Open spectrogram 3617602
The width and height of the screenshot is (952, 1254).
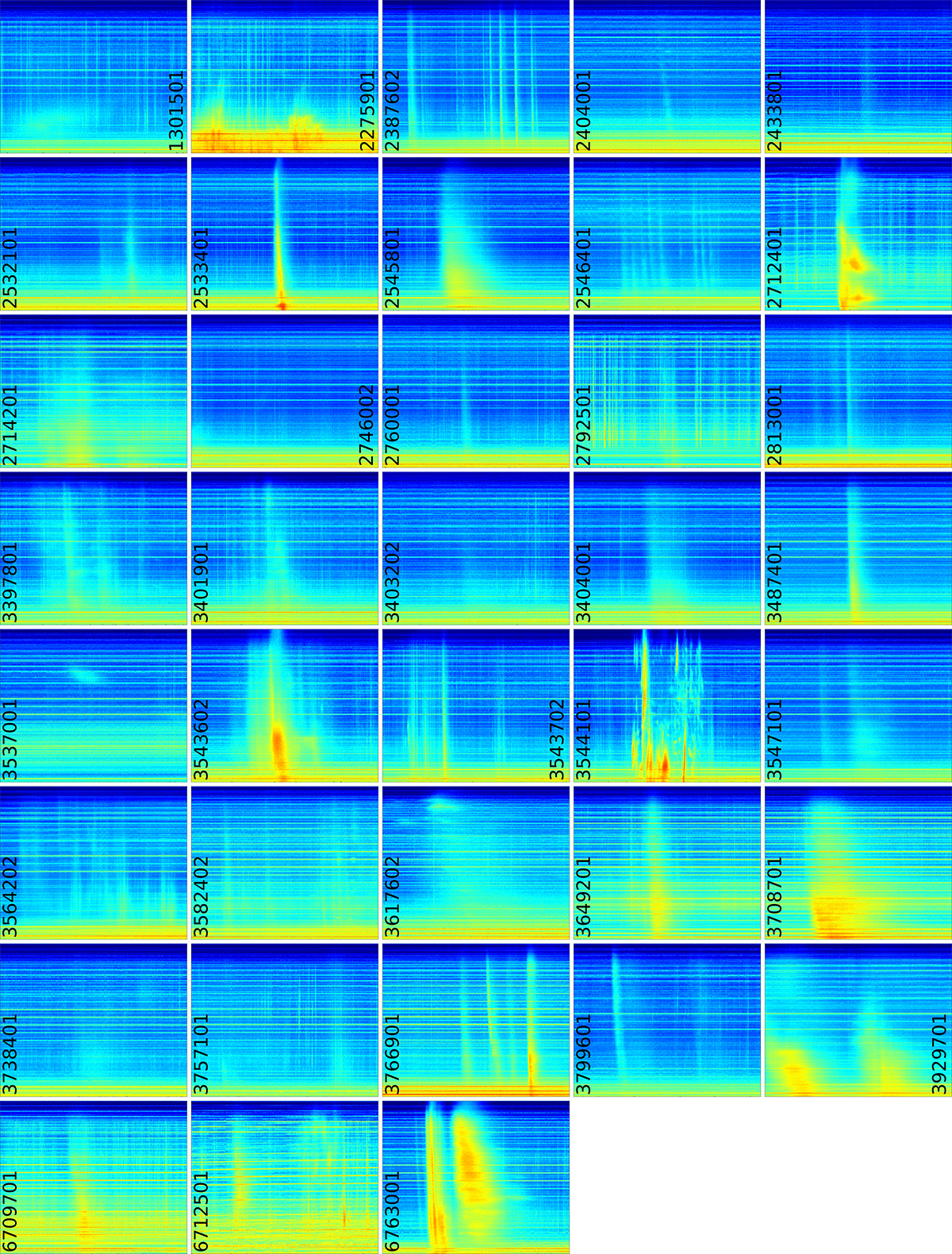(x=476, y=862)
